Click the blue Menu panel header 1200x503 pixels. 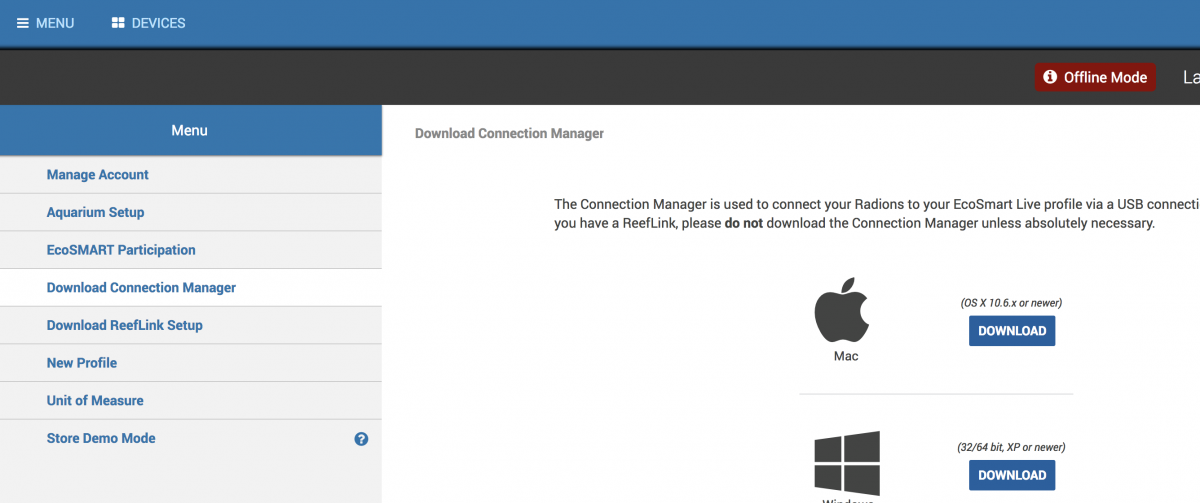pos(190,130)
